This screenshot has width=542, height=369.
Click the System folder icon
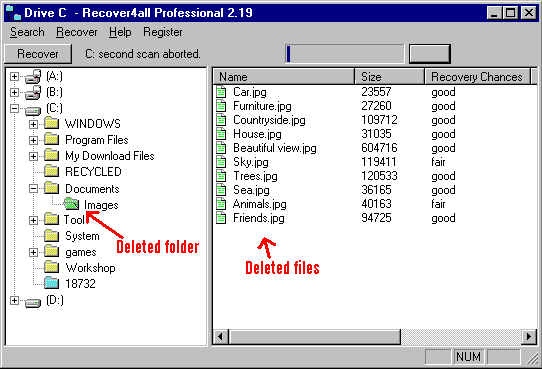52,235
